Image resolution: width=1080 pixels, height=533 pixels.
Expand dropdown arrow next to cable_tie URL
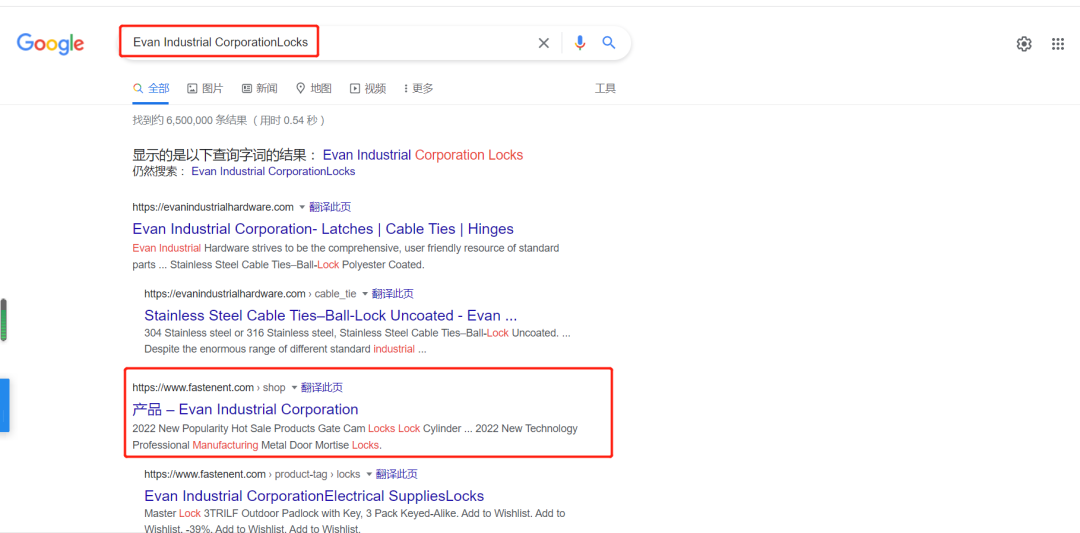[x=364, y=294]
